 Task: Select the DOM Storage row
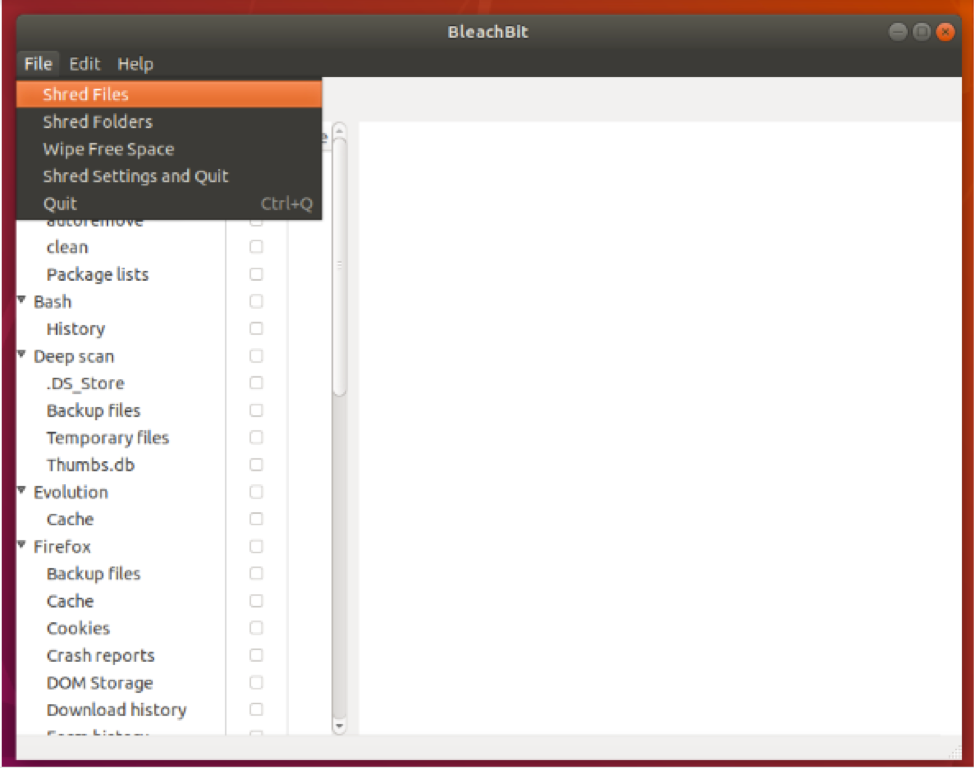click(x=100, y=683)
